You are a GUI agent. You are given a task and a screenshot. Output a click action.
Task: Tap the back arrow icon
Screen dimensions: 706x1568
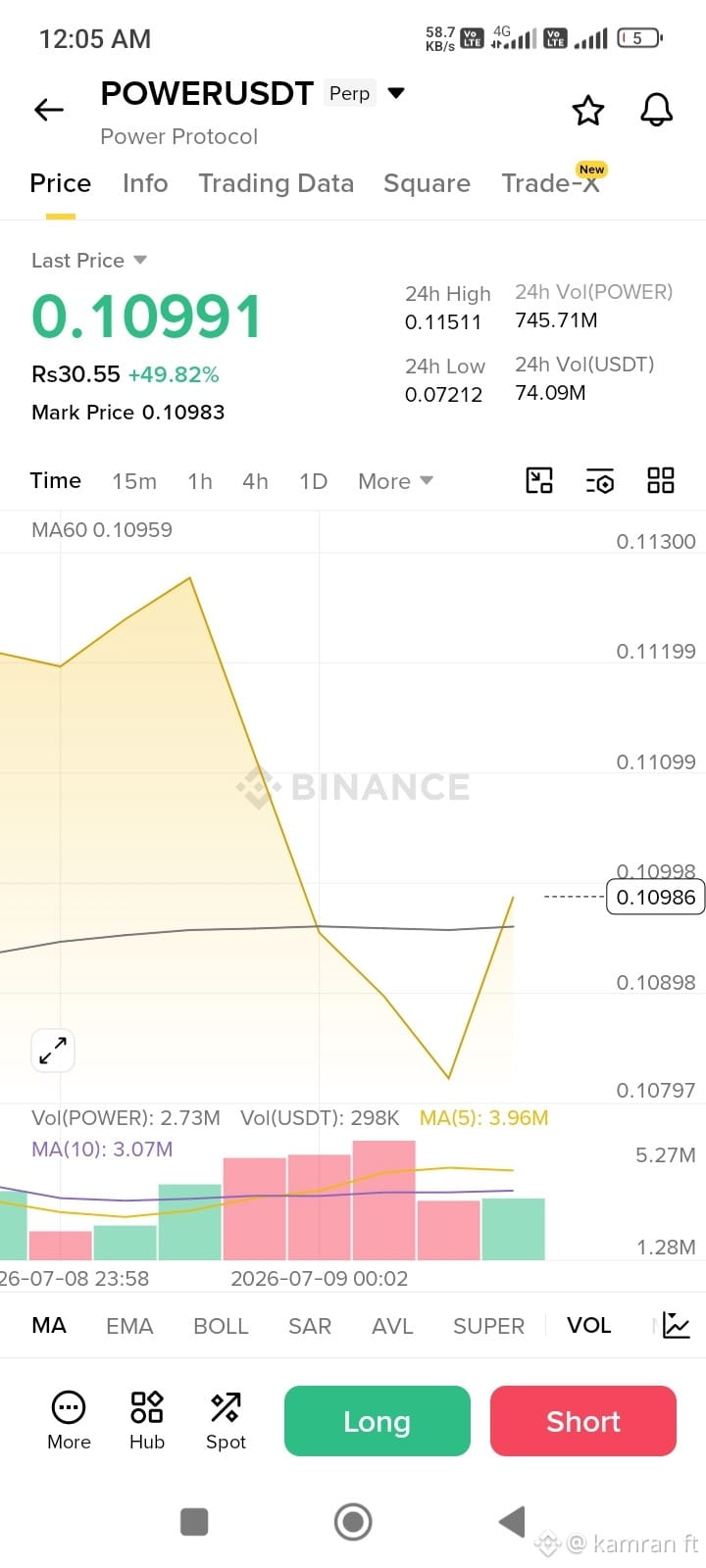[49, 110]
